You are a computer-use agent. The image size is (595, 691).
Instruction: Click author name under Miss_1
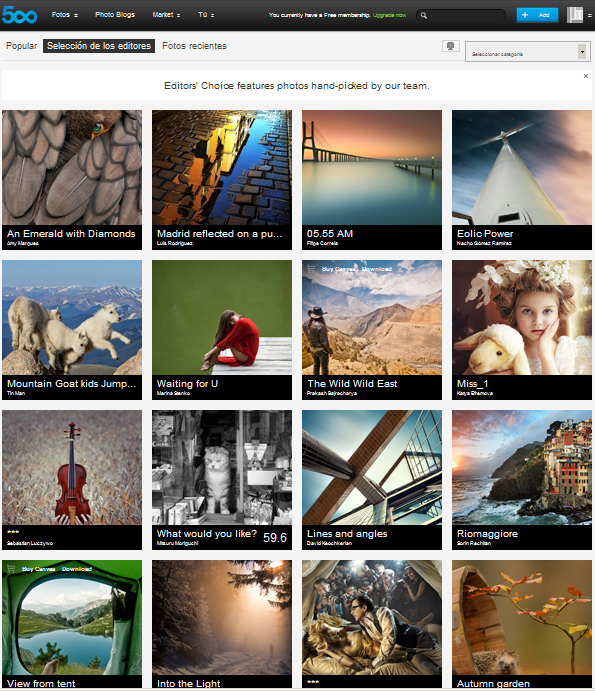click(x=475, y=393)
